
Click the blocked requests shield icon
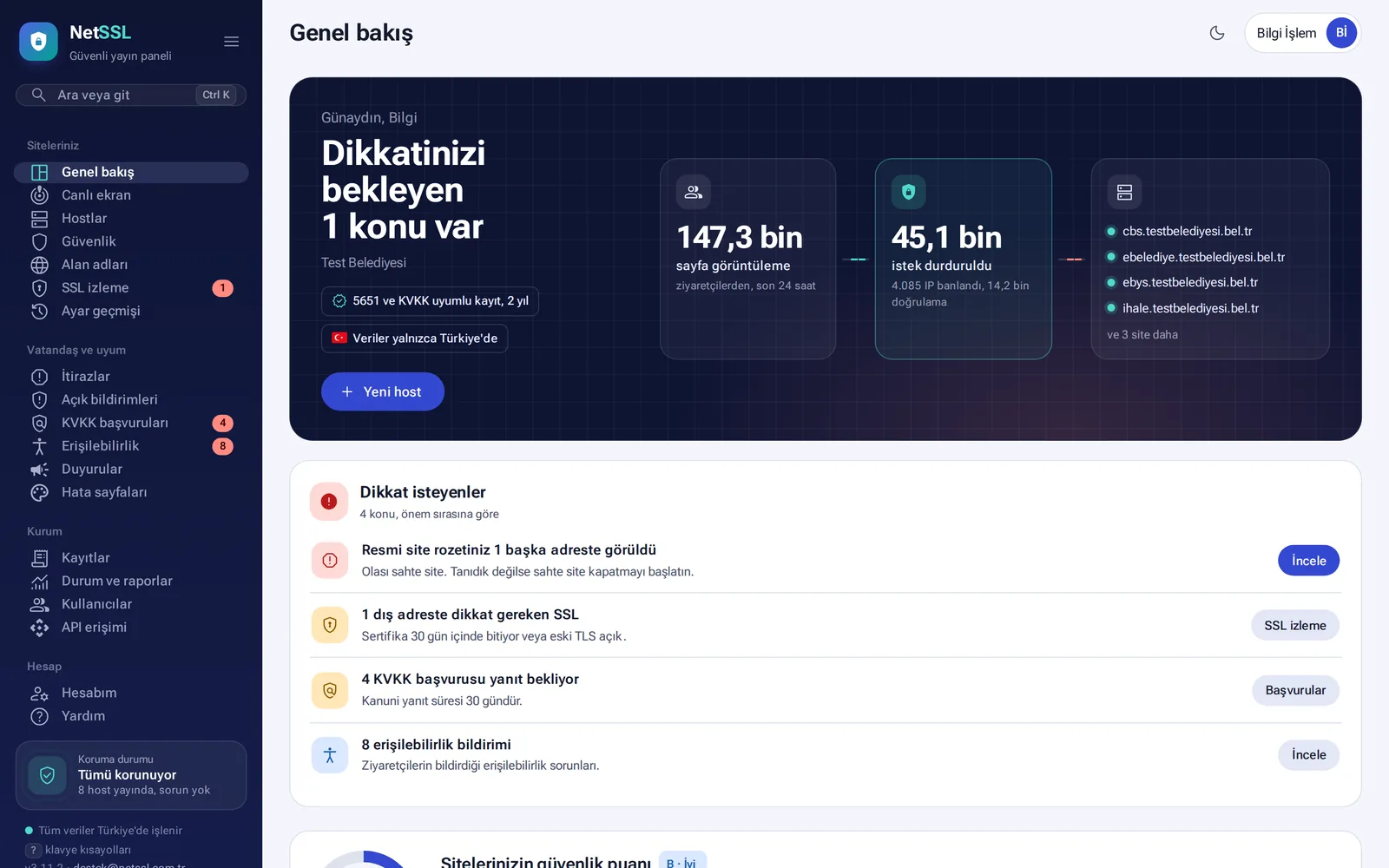pos(908,192)
